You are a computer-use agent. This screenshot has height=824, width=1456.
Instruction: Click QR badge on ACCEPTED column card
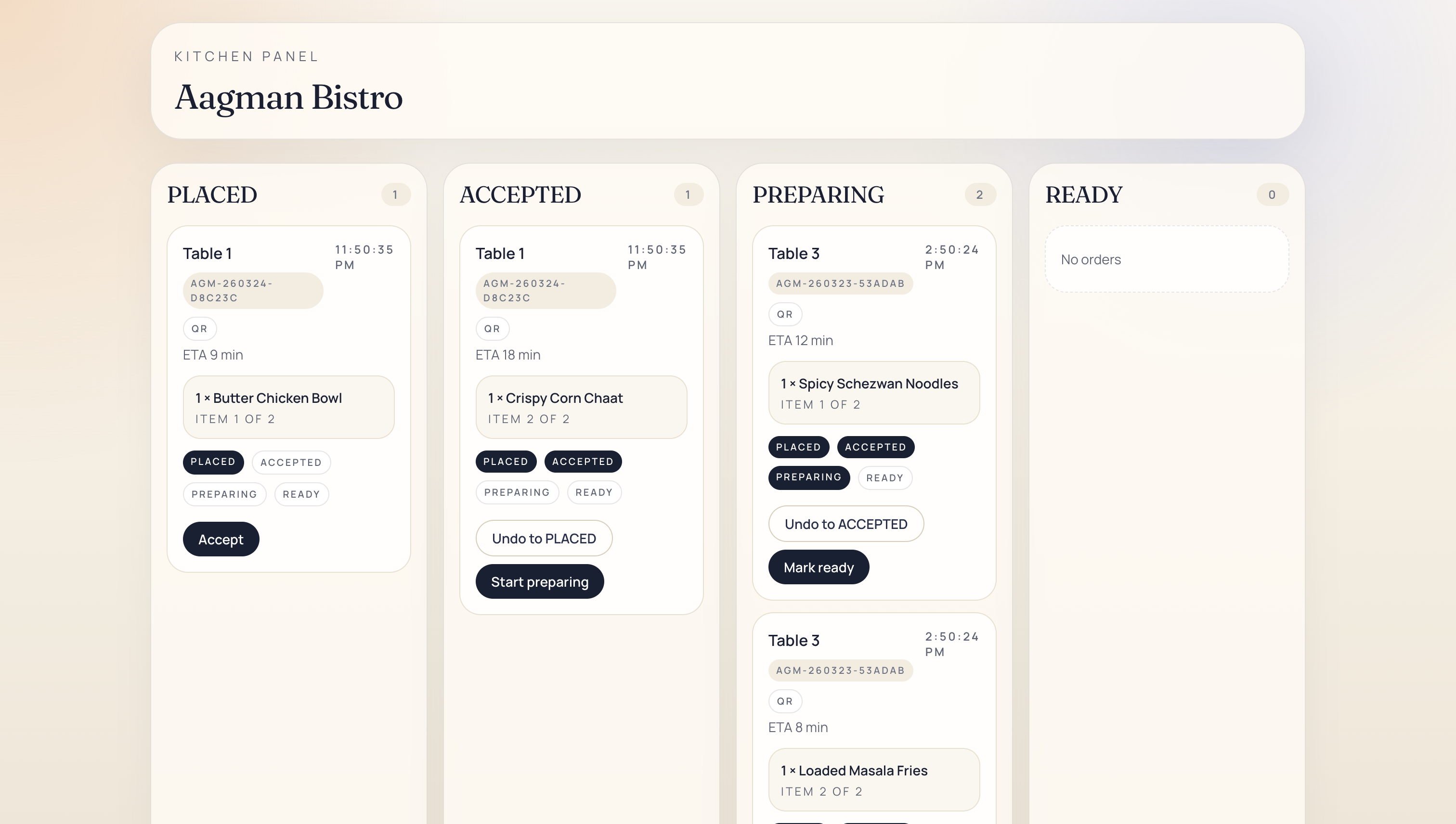click(x=492, y=328)
